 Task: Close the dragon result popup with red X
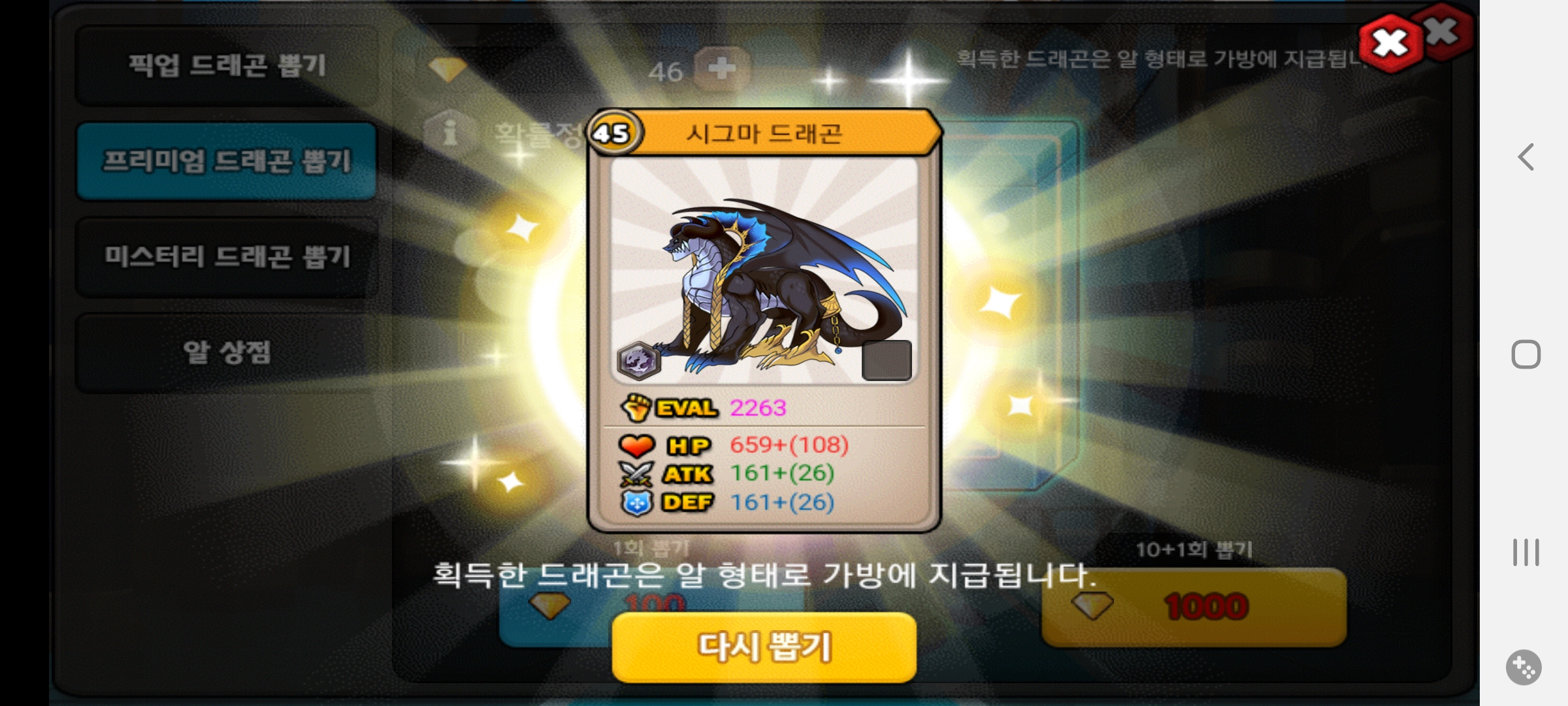point(1391,43)
